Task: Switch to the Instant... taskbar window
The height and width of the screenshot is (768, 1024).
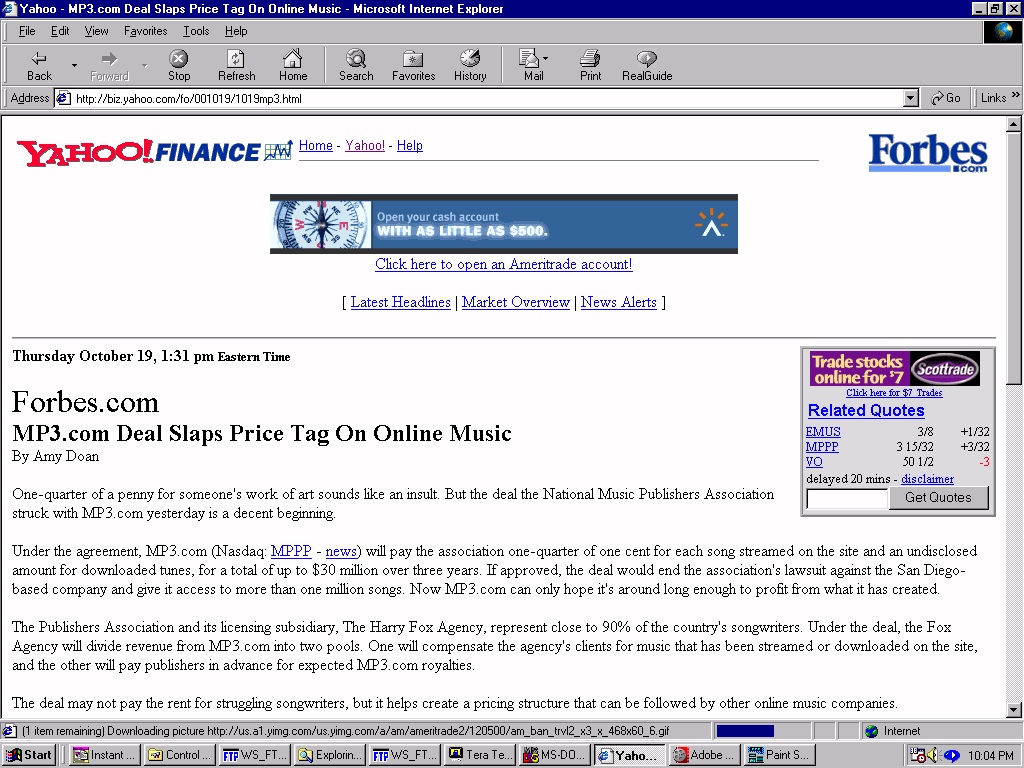Action: [104, 755]
